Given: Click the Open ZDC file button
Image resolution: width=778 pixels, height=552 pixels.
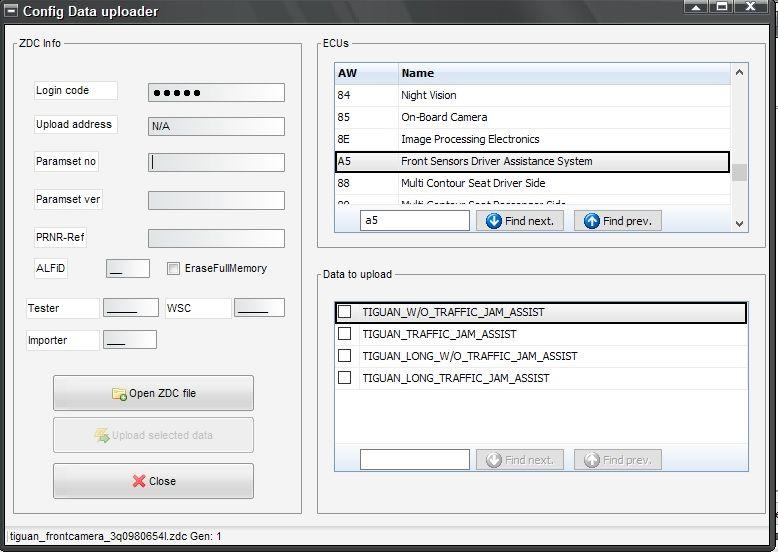Looking at the screenshot, I should point(153,393).
